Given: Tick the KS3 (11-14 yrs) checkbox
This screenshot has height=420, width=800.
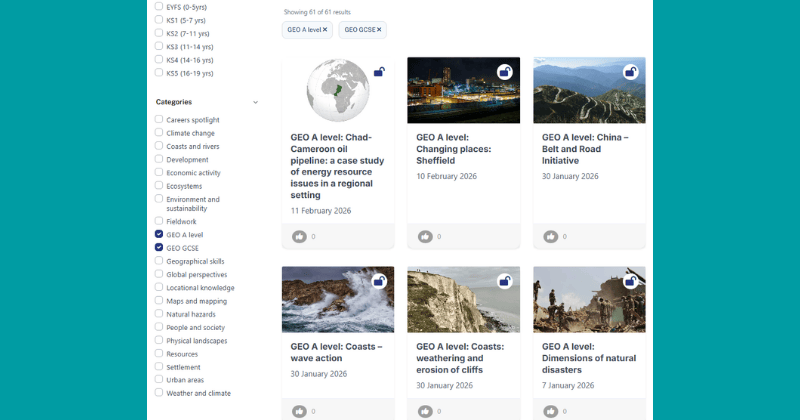Looking at the screenshot, I should pyautogui.click(x=159, y=46).
